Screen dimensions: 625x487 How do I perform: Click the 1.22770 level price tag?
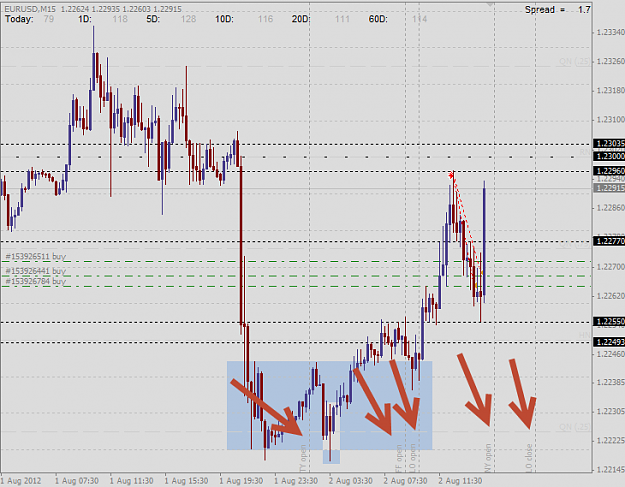pos(609,241)
